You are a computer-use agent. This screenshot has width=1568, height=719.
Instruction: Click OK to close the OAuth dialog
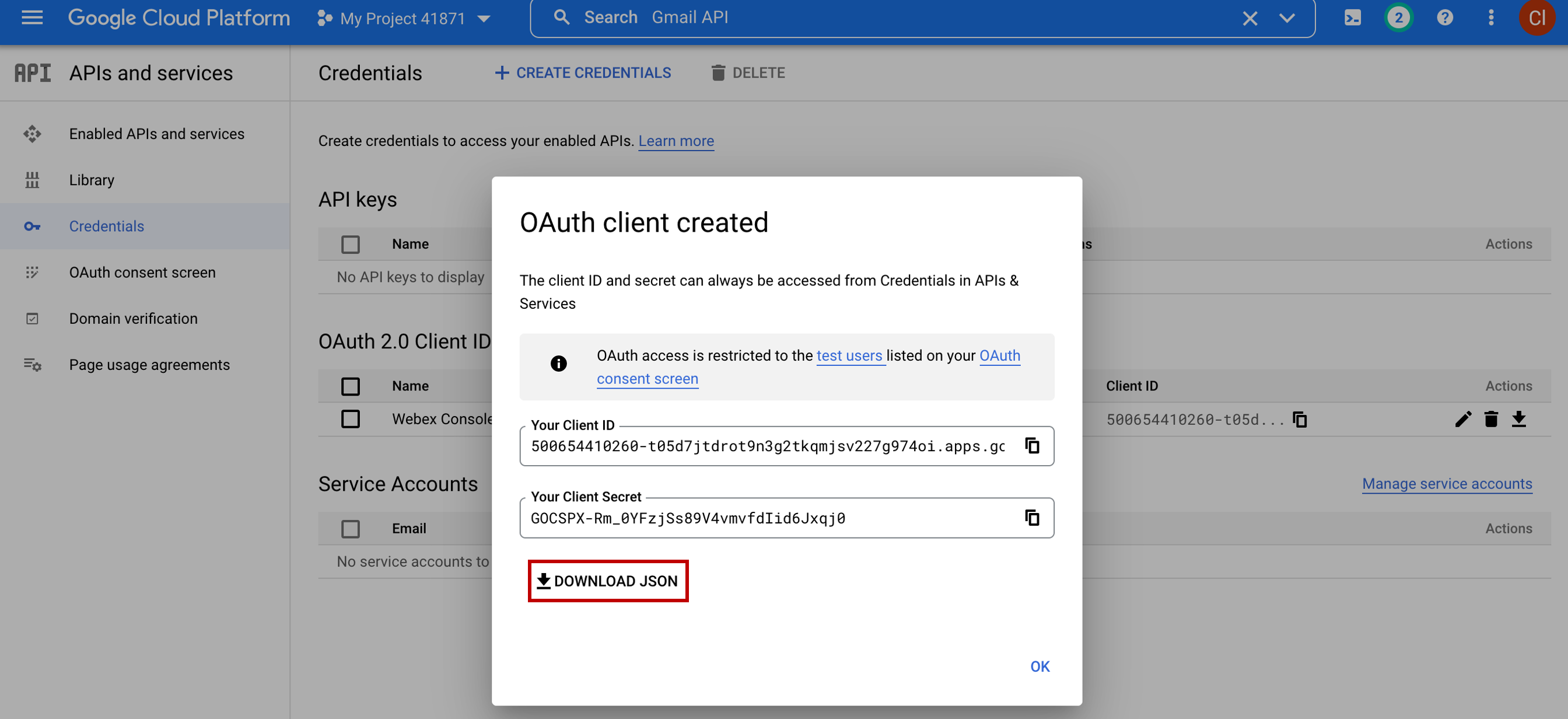point(1039,665)
